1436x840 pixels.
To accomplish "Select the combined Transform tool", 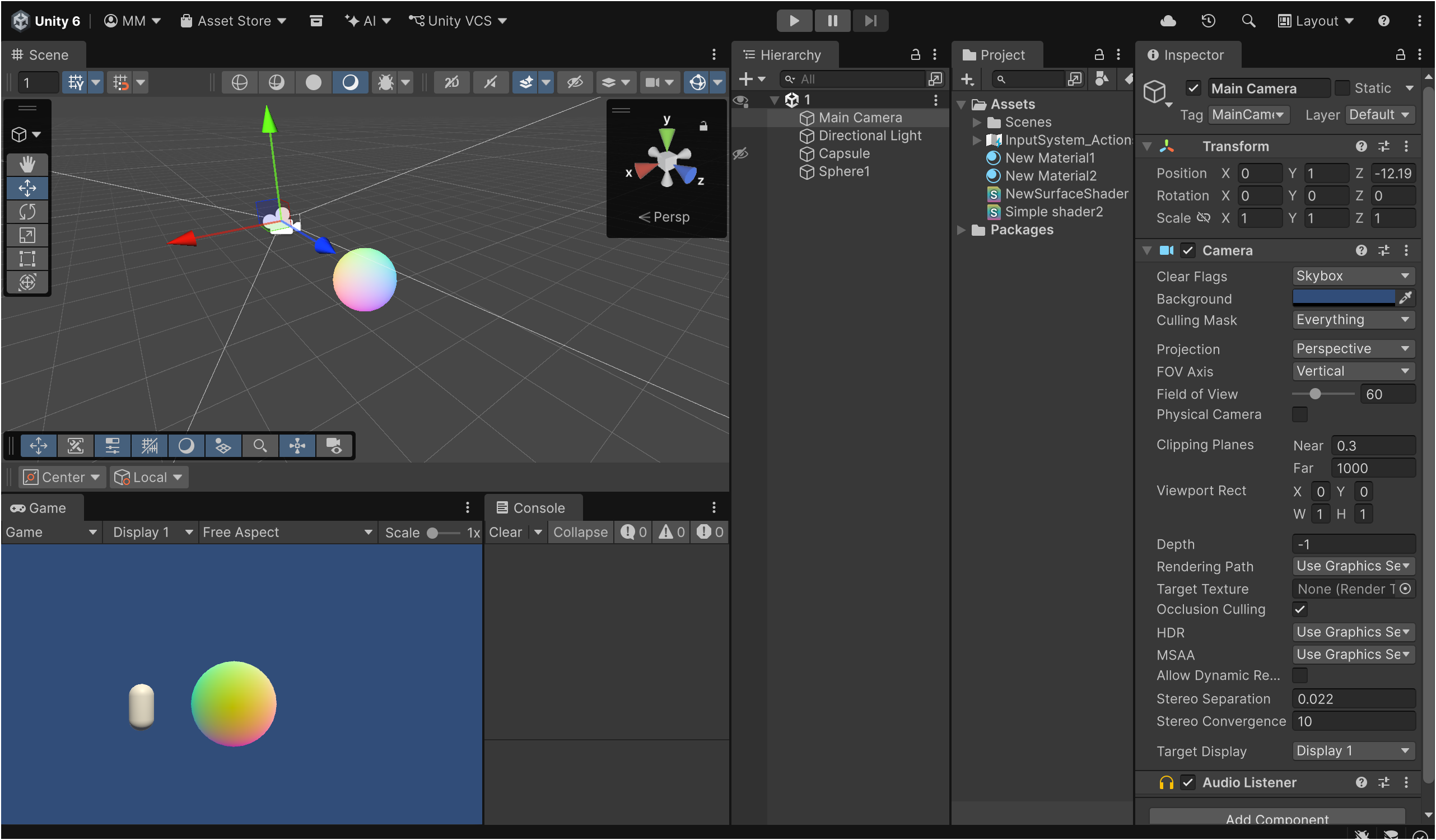I will (27, 283).
